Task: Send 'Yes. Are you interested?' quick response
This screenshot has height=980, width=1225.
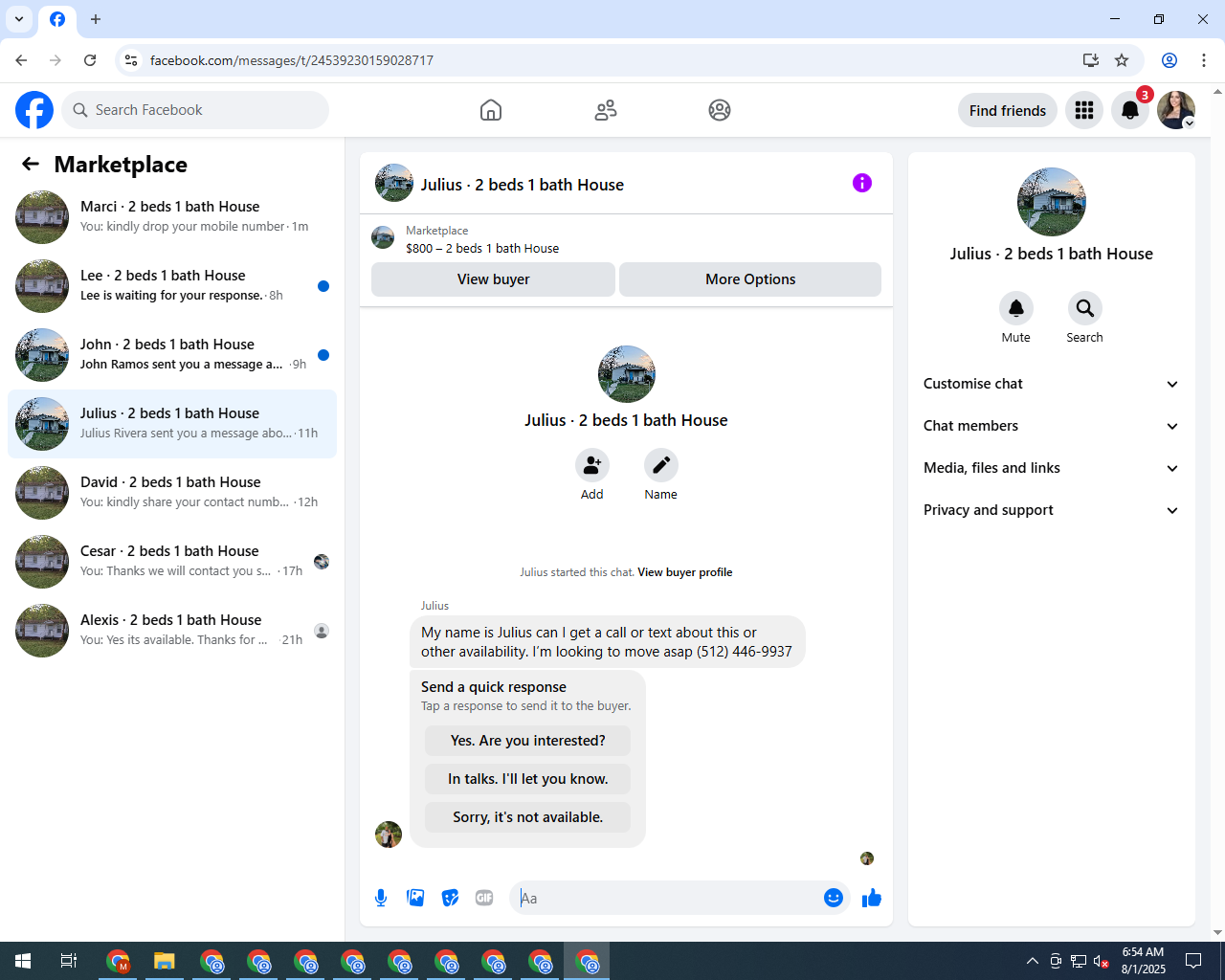Action: coord(528,741)
